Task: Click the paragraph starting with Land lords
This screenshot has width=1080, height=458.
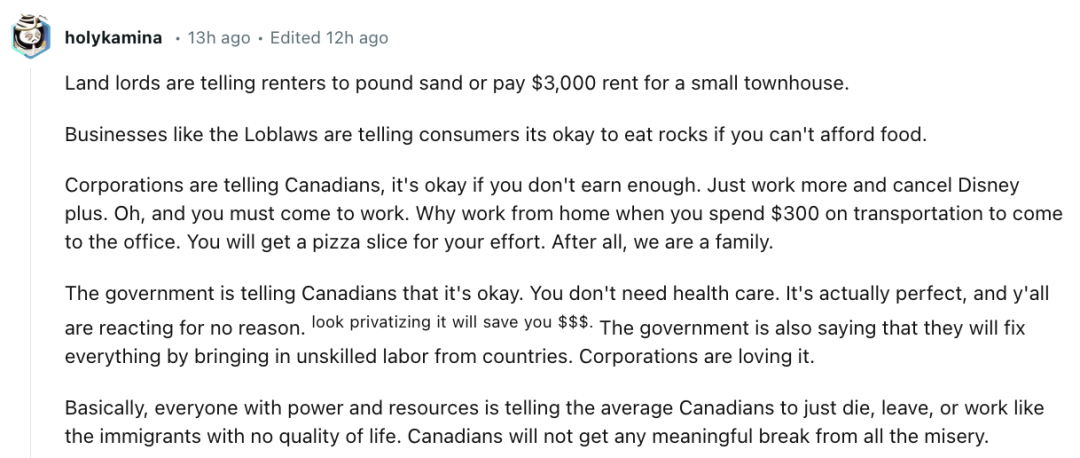Action: pos(457,84)
